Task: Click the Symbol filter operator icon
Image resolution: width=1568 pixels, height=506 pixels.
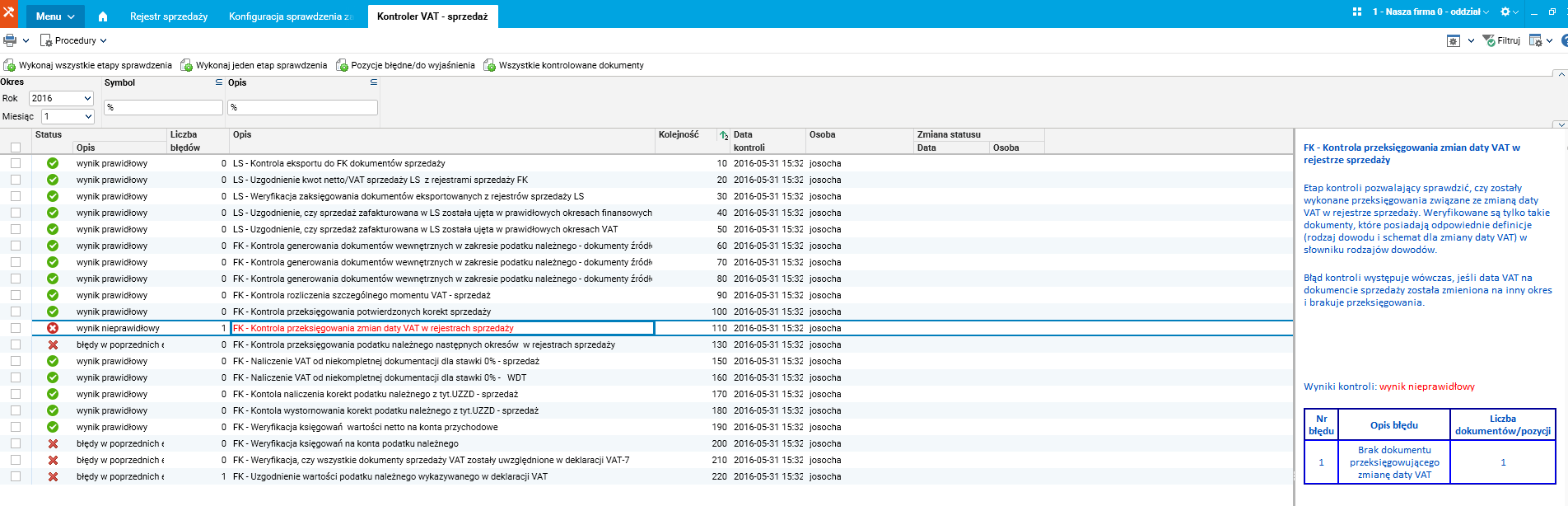Action: (219, 82)
